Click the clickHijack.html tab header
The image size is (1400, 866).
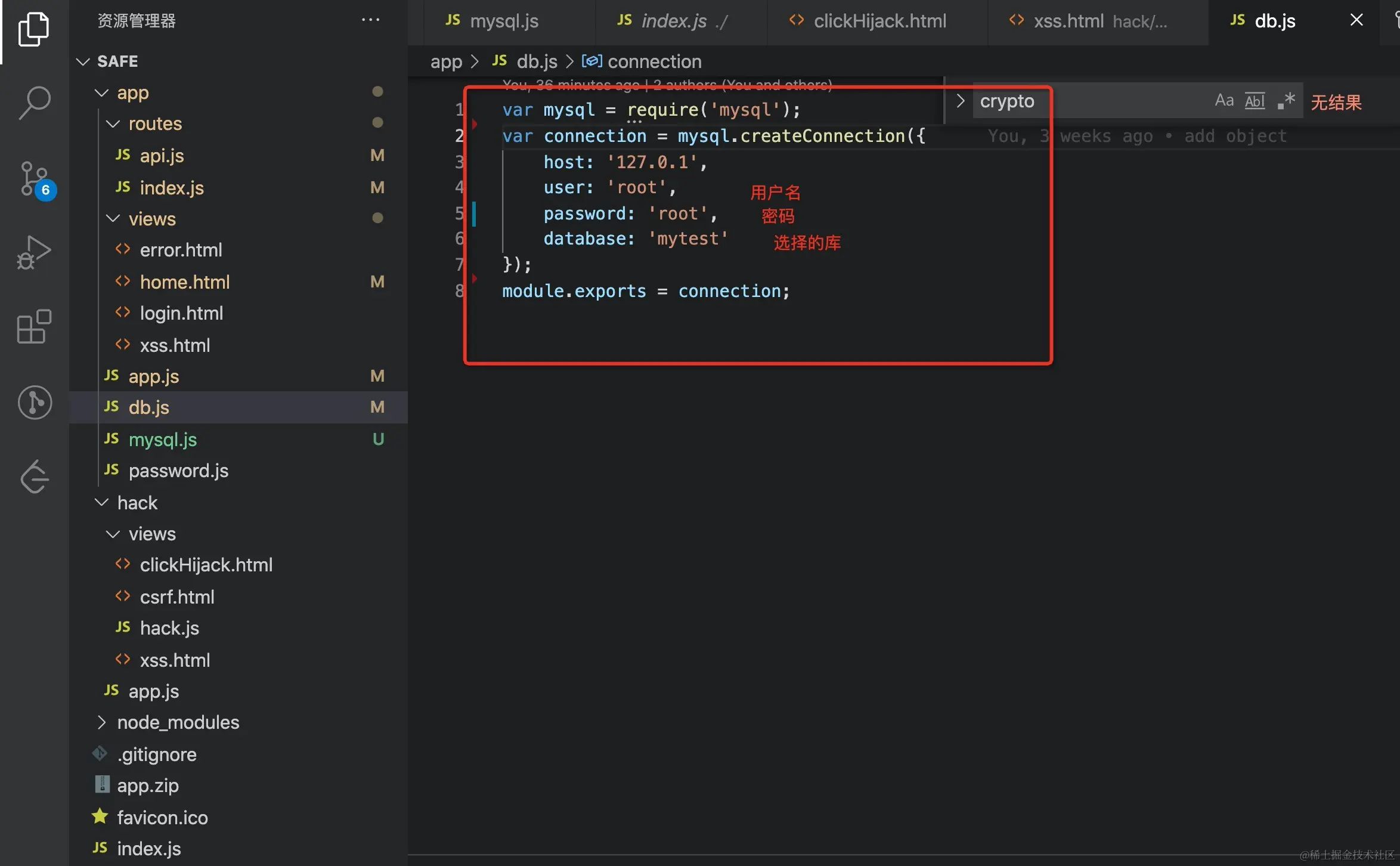click(879, 20)
